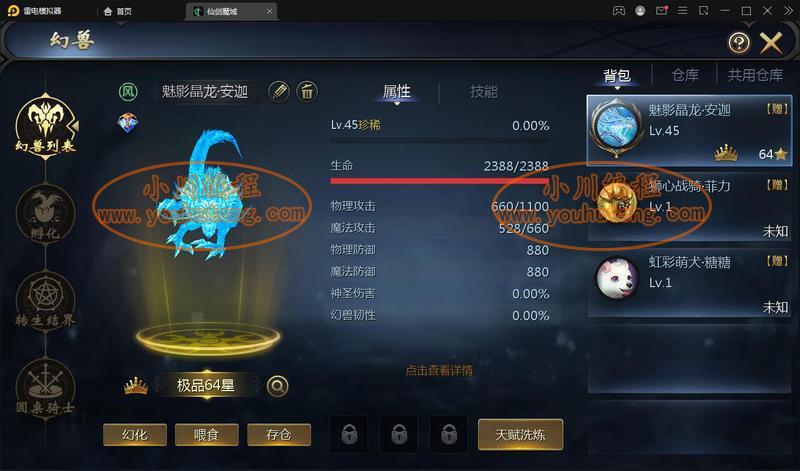Click the third locked talent slot

tap(449, 435)
